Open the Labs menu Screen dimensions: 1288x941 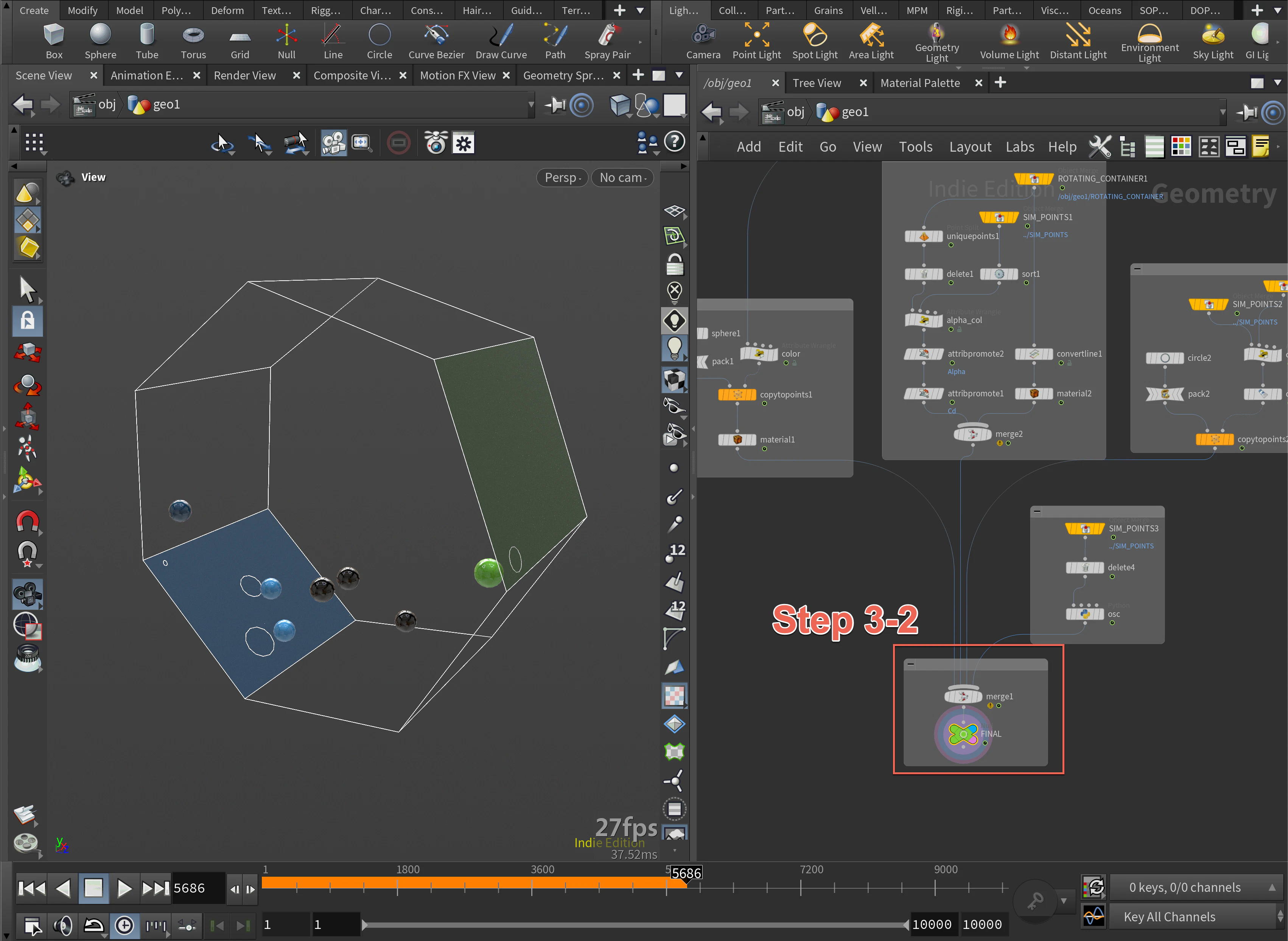click(1020, 147)
